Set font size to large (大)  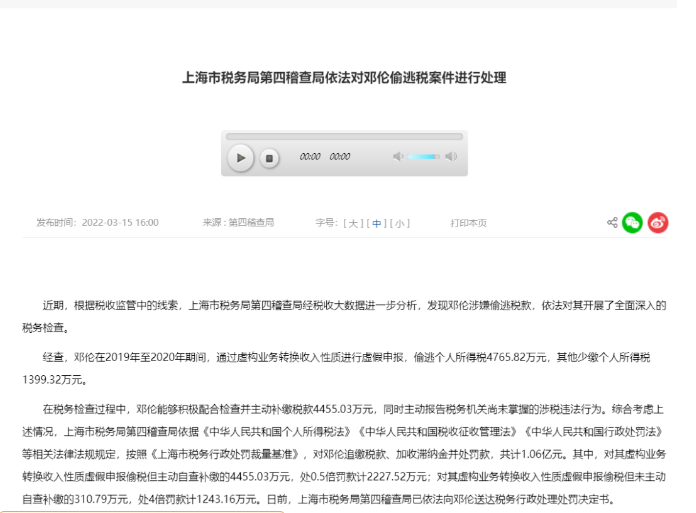(x=354, y=223)
